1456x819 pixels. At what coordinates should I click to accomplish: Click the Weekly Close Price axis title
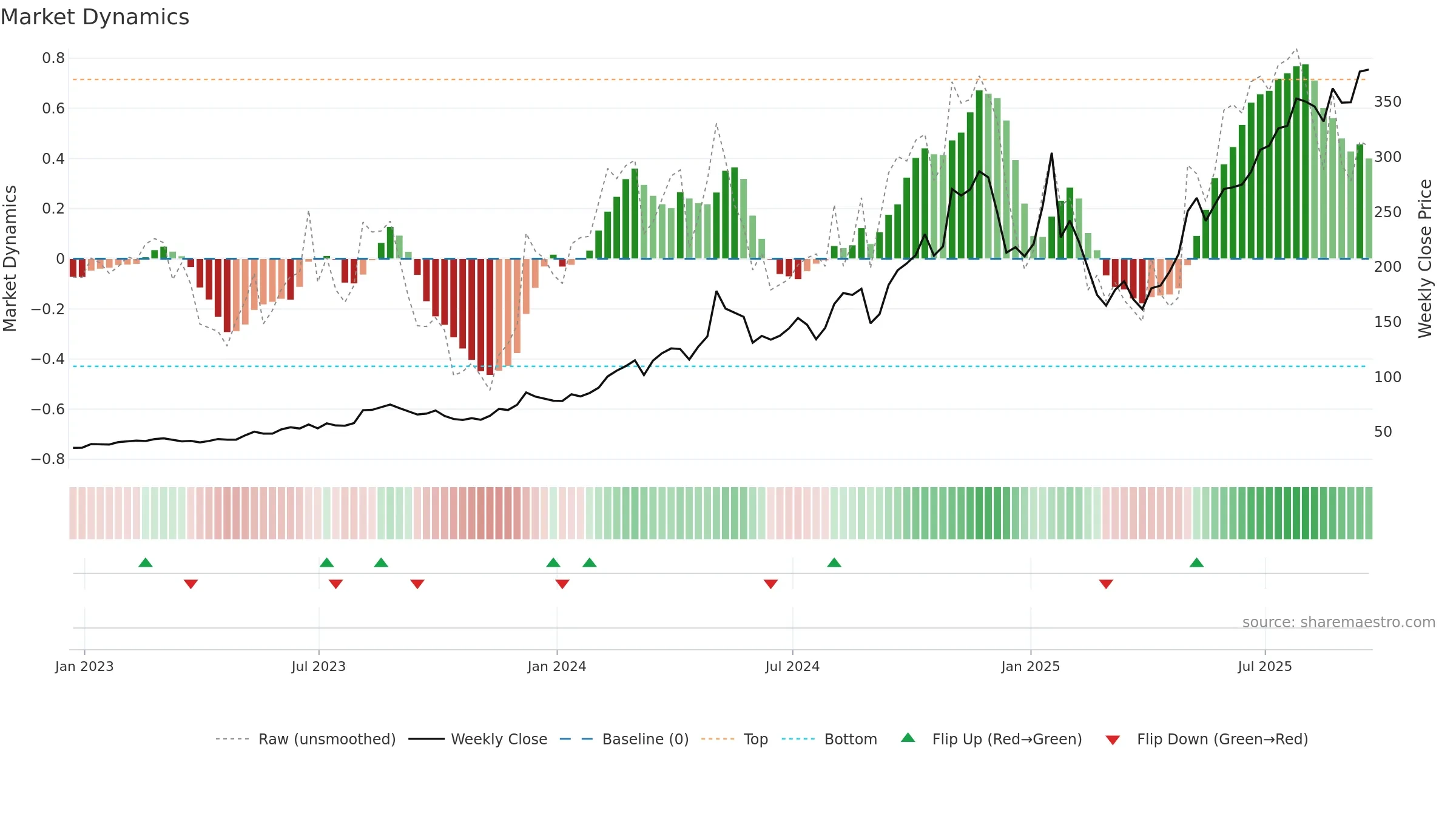point(1425,258)
